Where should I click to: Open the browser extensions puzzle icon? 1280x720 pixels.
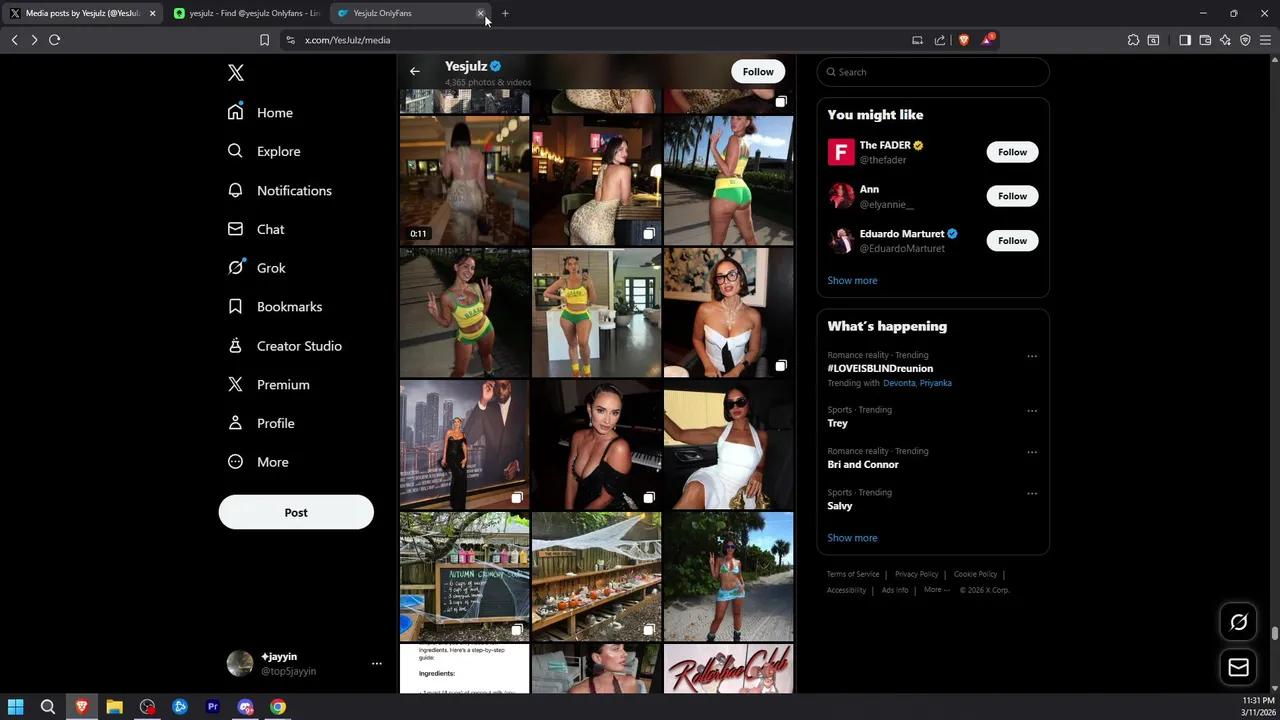[1133, 40]
